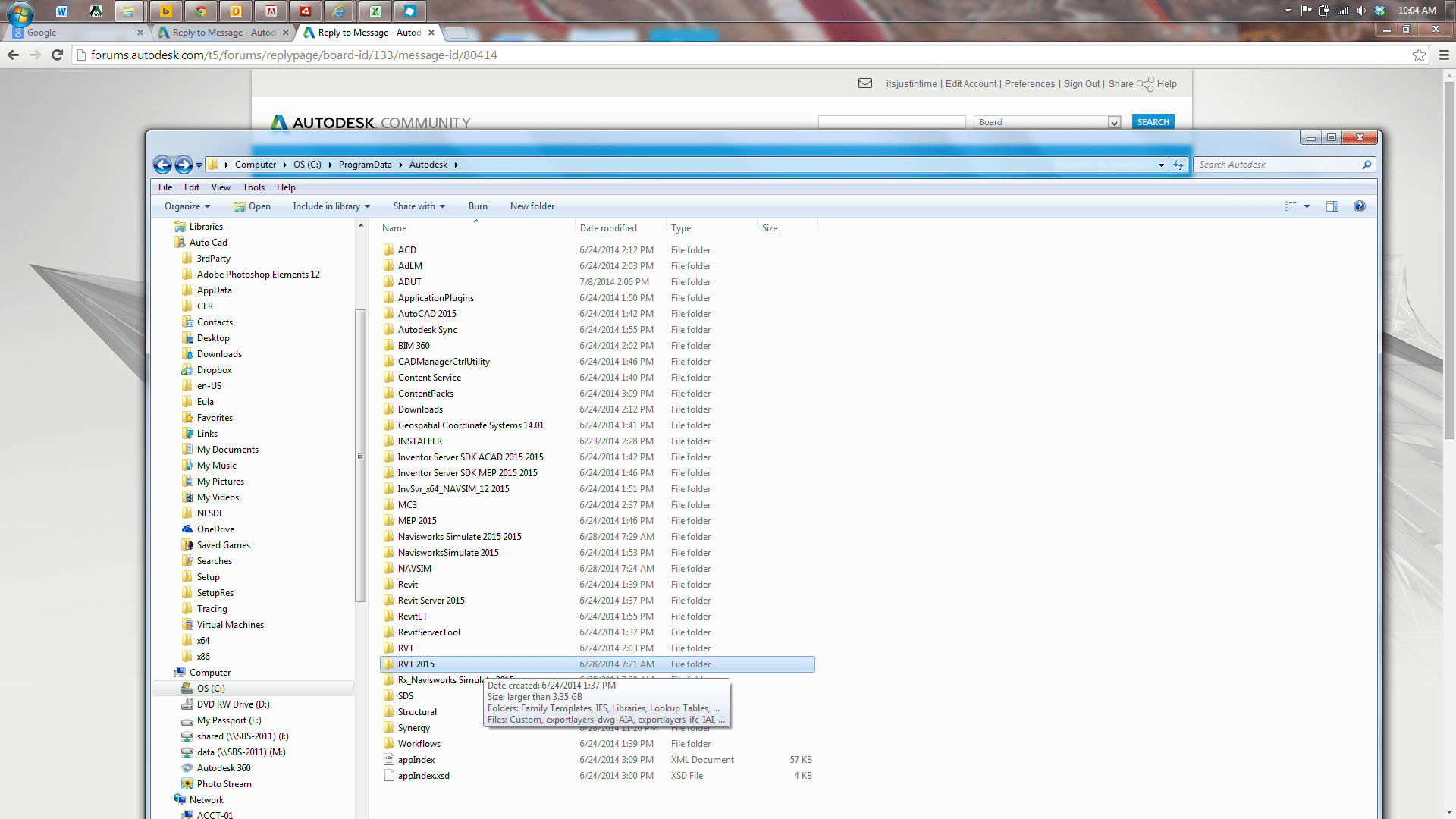Click the address bar refresh icon

click(1178, 165)
